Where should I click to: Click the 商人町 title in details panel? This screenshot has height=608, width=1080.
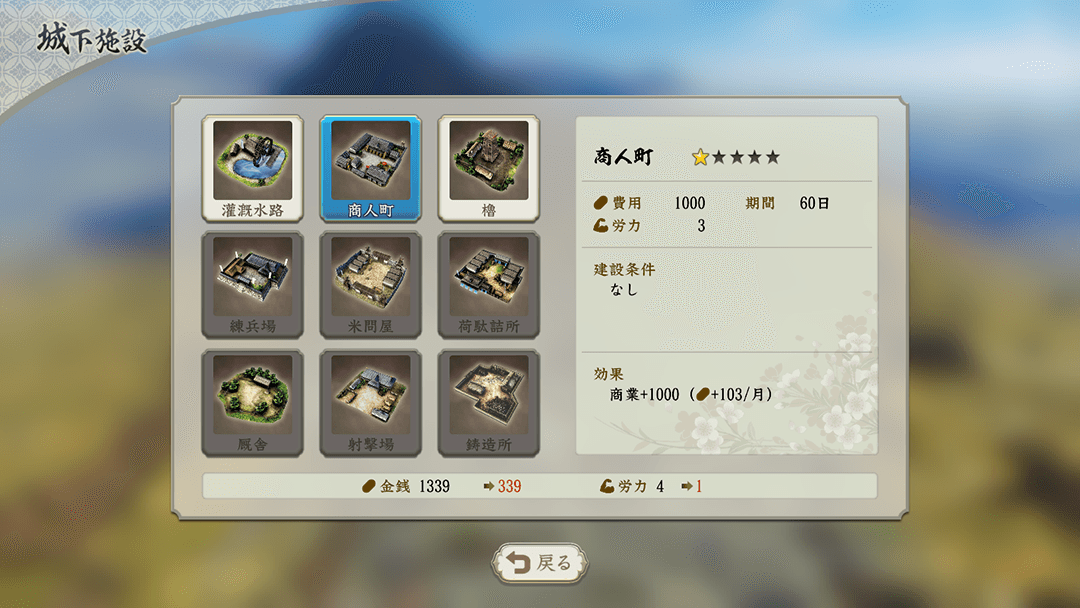(x=623, y=156)
